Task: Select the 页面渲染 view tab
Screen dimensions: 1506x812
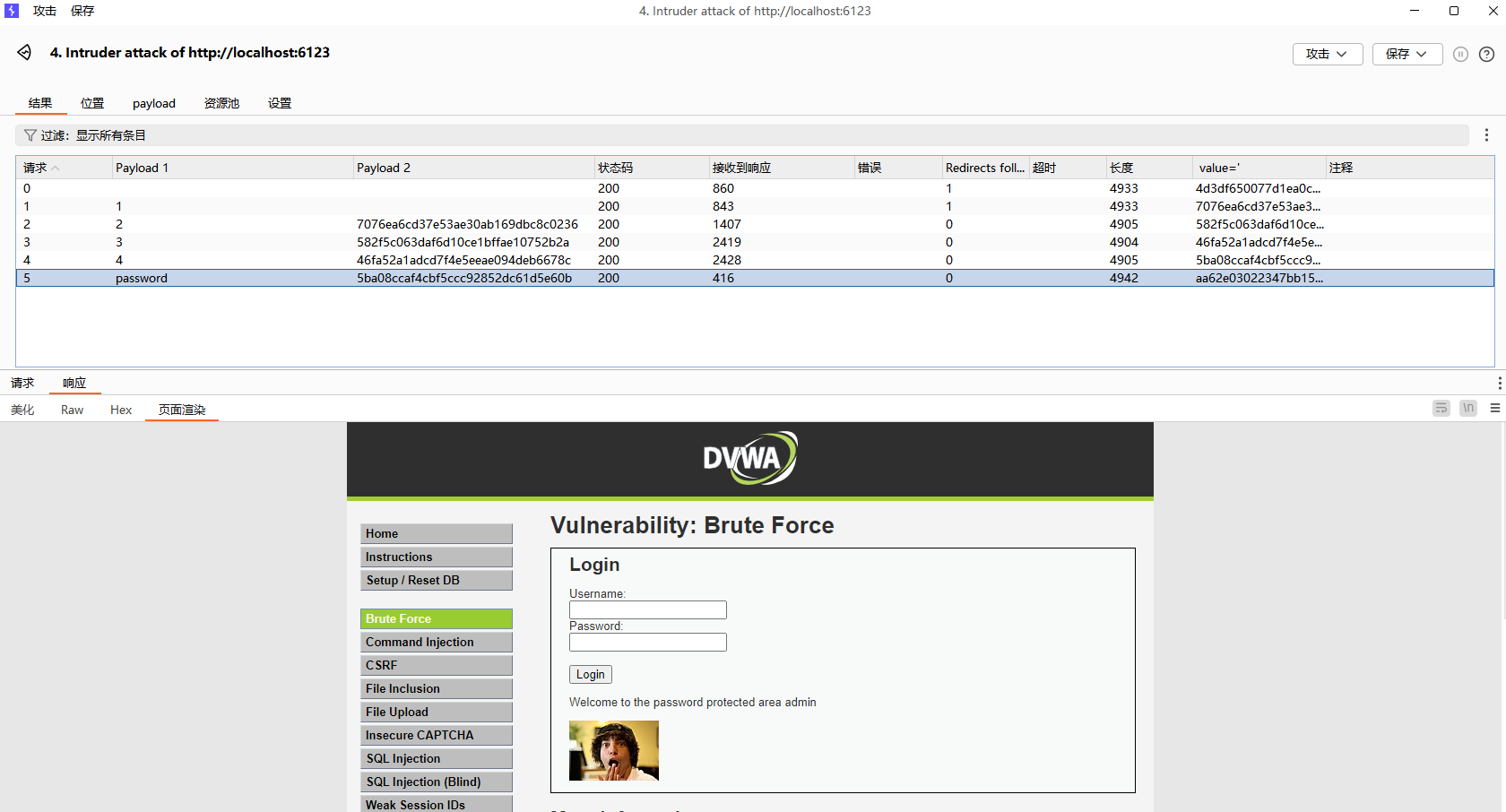Action: (x=182, y=410)
